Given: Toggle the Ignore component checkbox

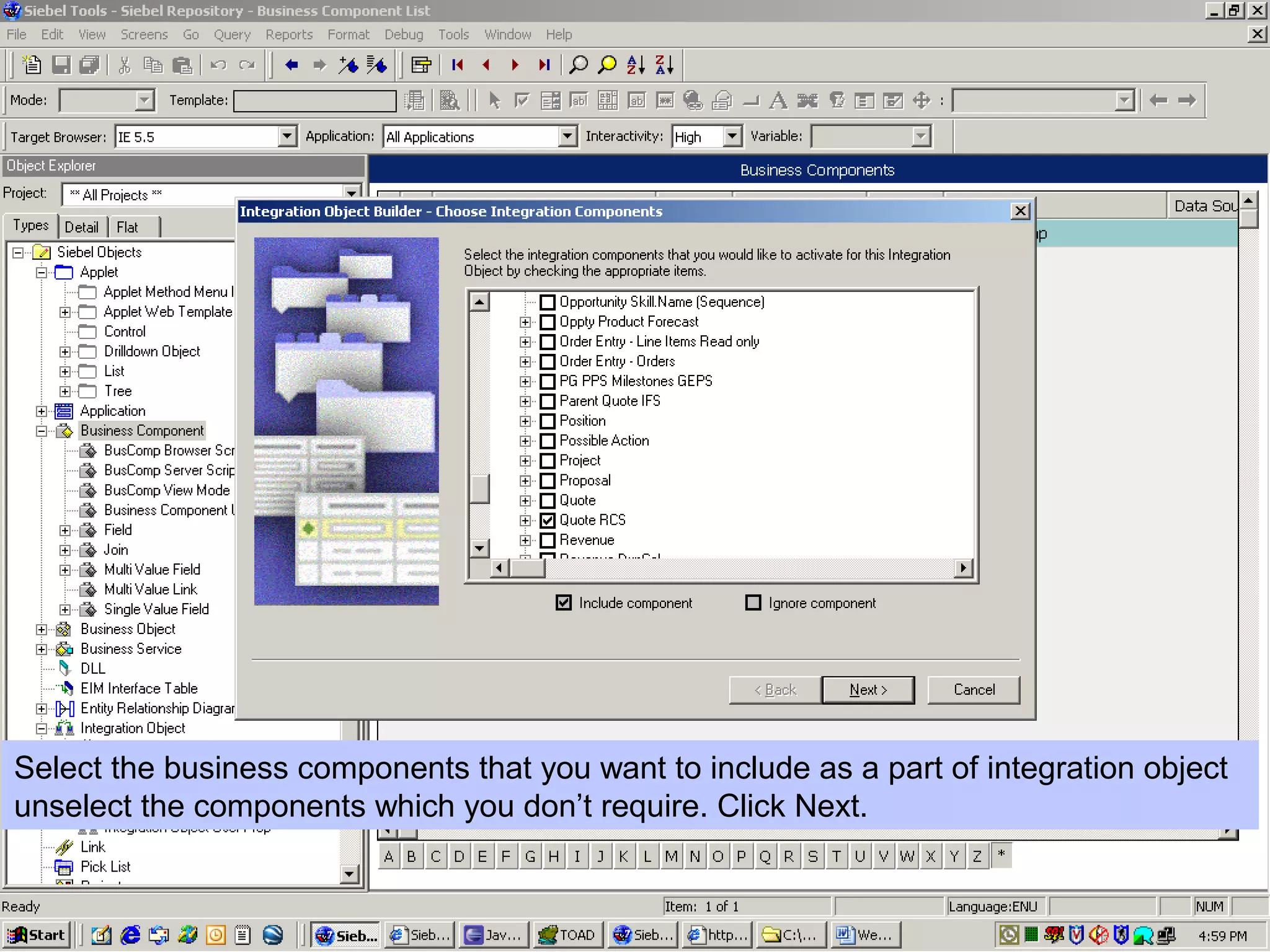Looking at the screenshot, I should click(x=753, y=602).
